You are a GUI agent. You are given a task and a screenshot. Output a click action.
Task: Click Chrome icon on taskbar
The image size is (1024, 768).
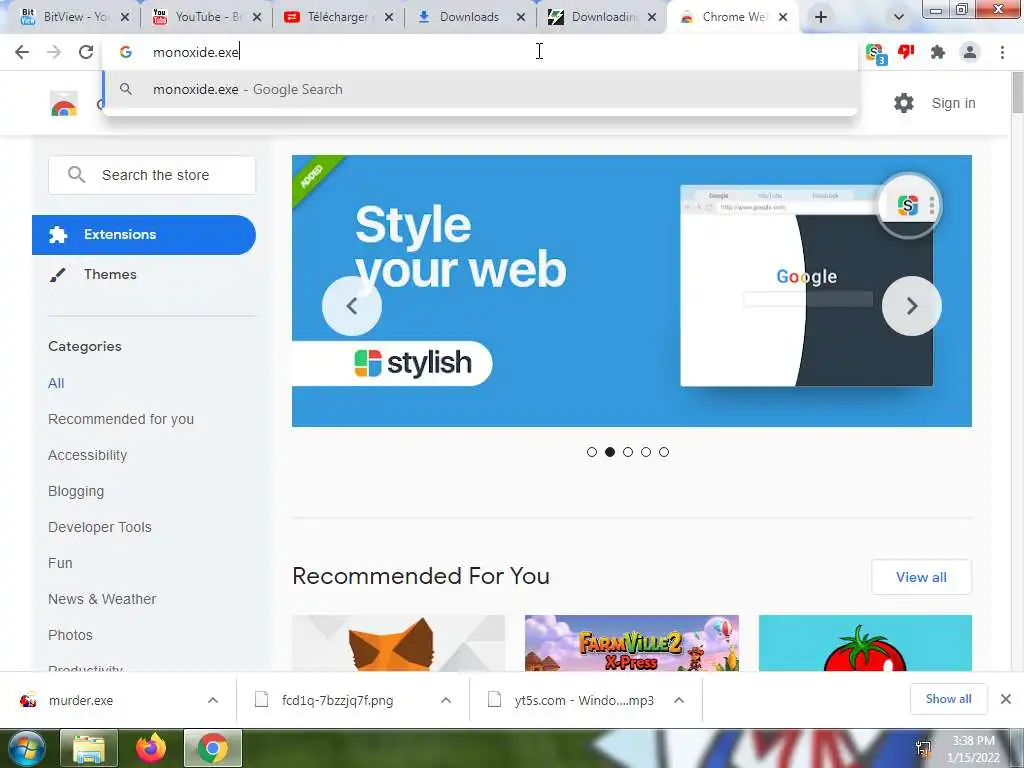213,748
